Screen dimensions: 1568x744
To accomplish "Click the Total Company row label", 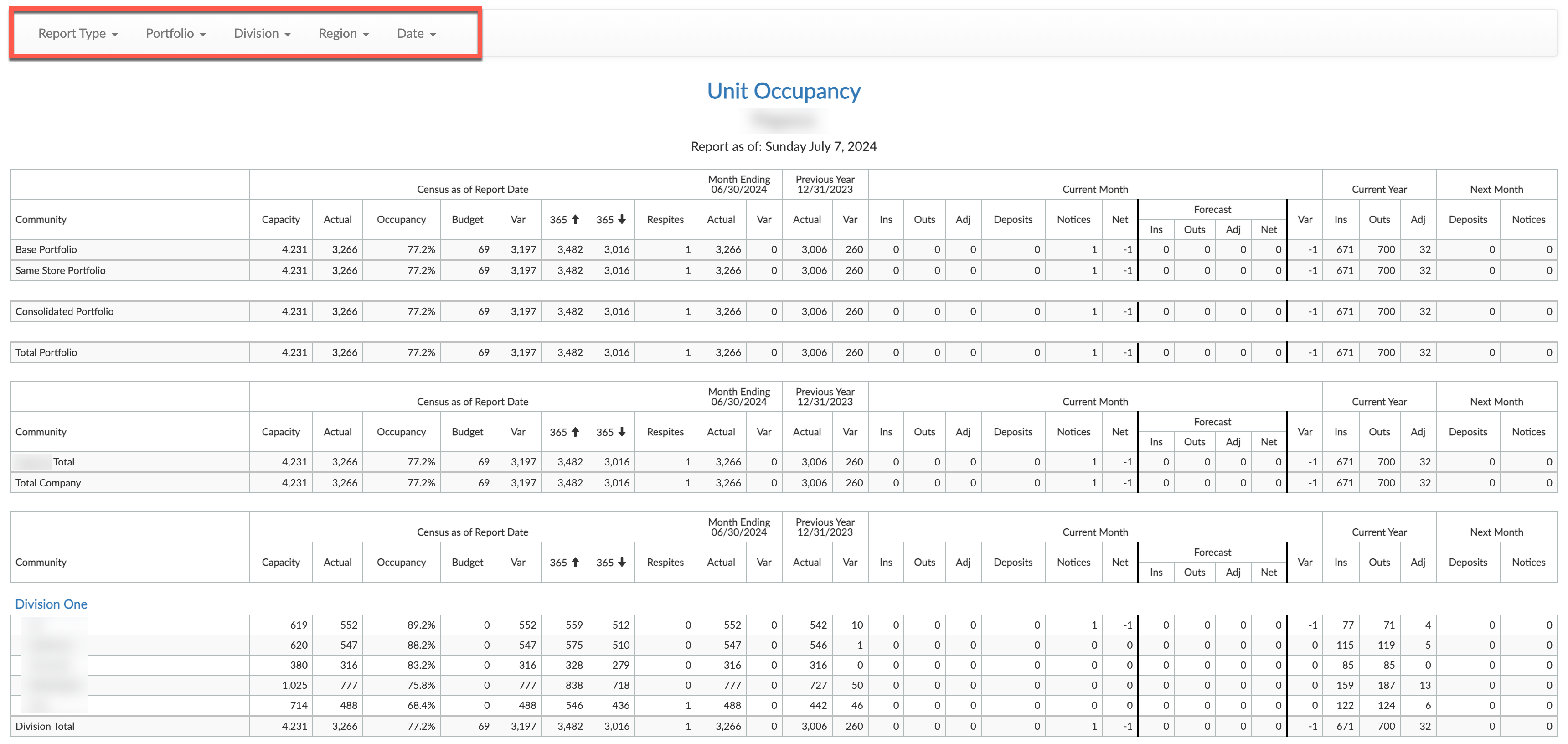I will tap(48, 483).
